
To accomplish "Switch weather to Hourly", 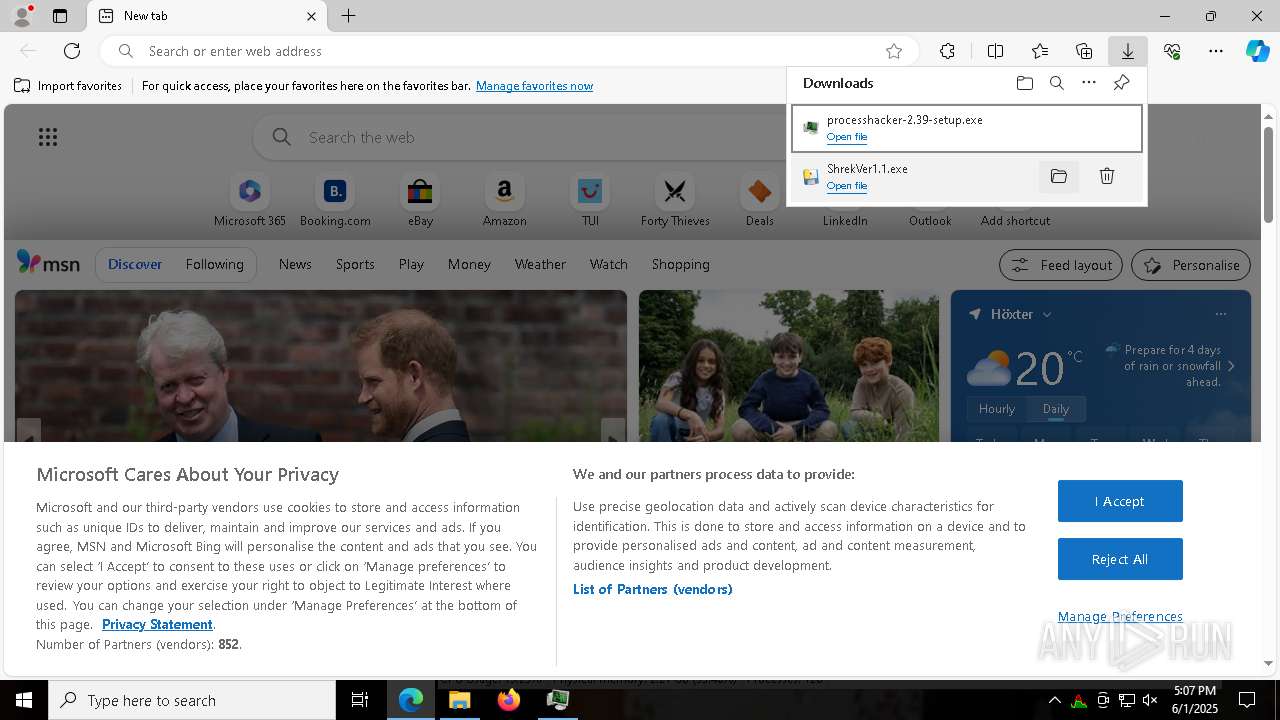I will [996, 409].
